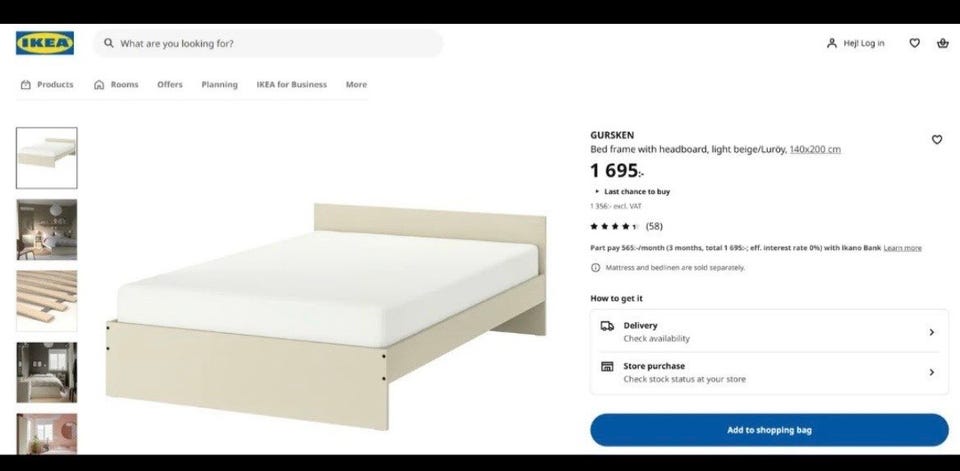960x471 pixels.
Task: Select the Offers menu item
Action: (170, 85)
